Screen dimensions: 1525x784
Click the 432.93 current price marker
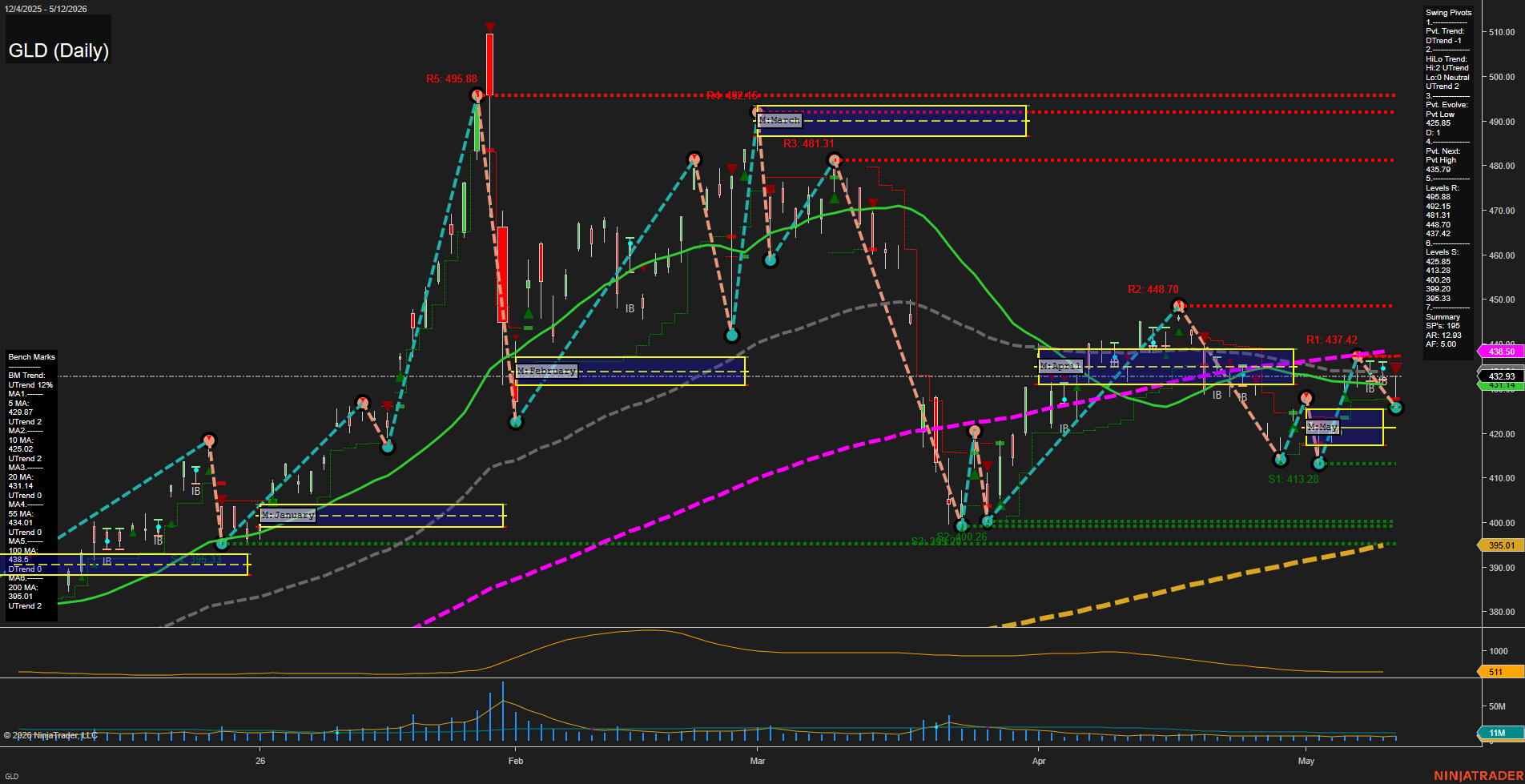pos(1501,376)
